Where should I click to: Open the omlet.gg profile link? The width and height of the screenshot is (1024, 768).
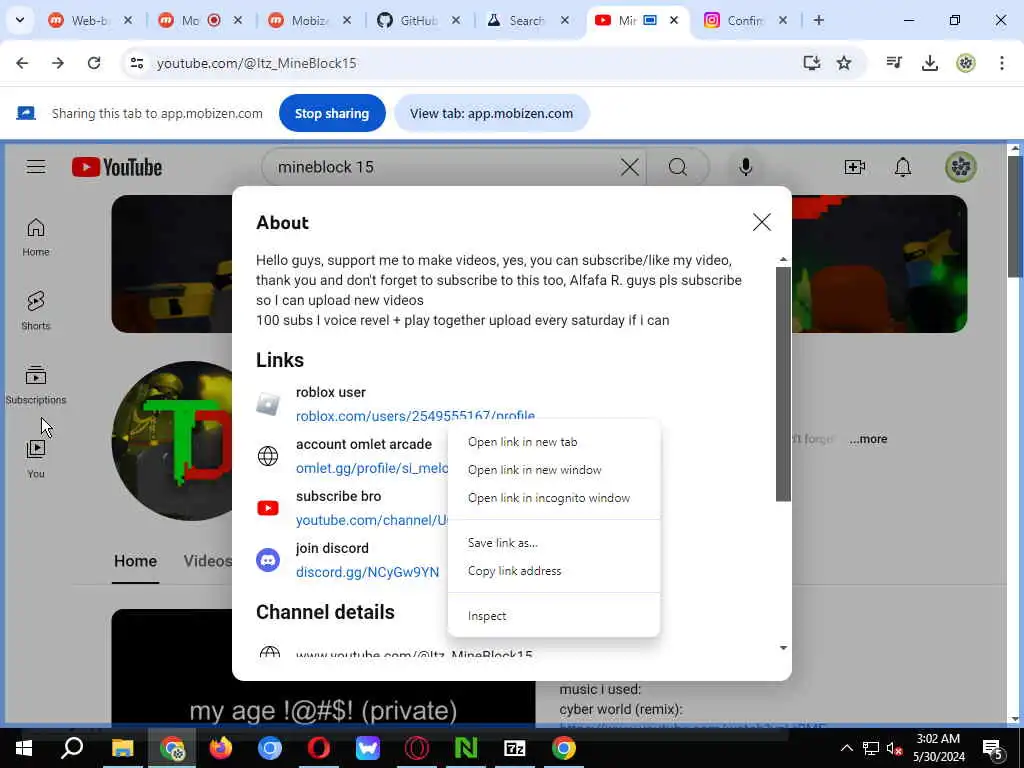[372, 468]
